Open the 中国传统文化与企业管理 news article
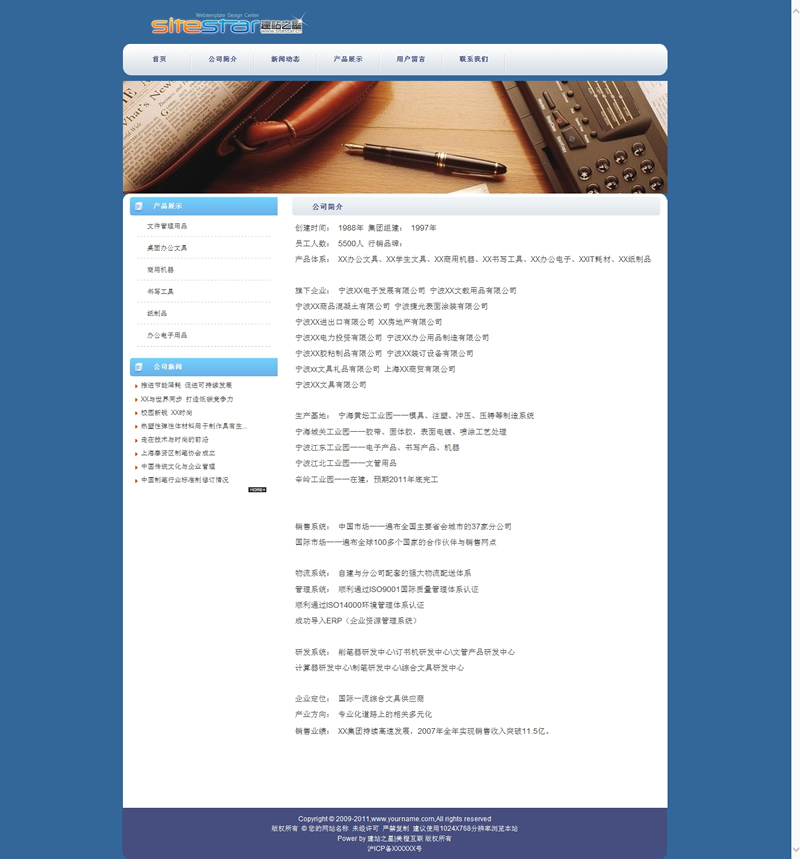Image resolution: width=800 pixels, height=859 pixels. pyautogui.click(x=178, y=466)
